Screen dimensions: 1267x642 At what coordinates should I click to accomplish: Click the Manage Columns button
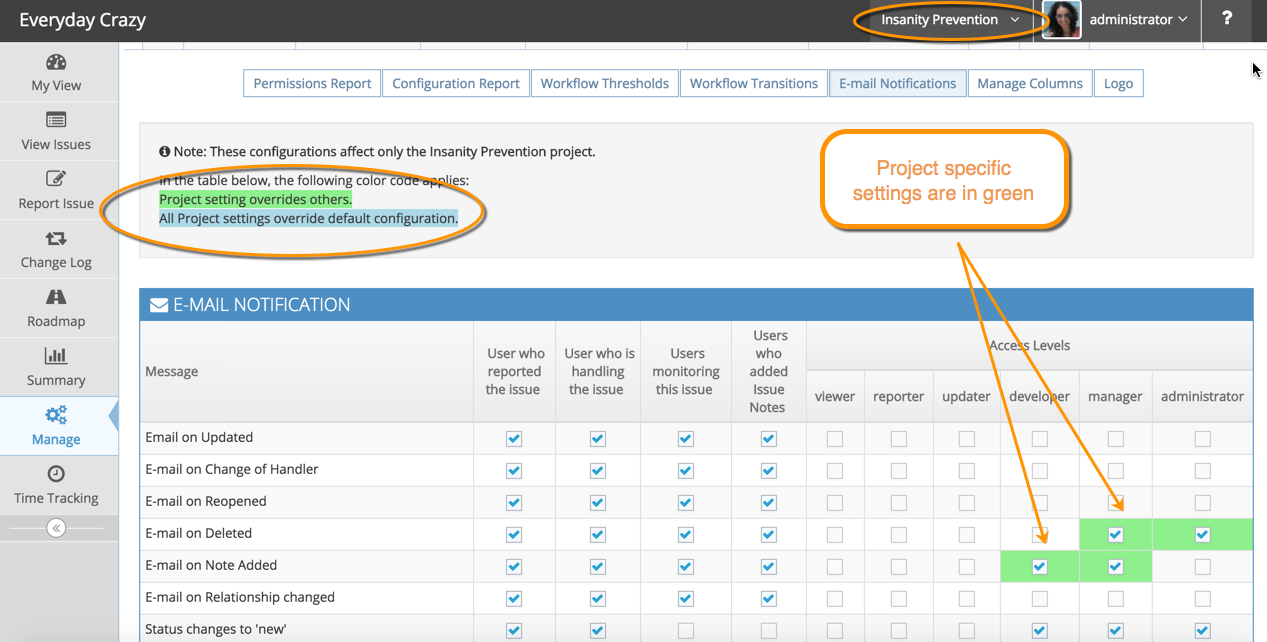pos(1030,83)
